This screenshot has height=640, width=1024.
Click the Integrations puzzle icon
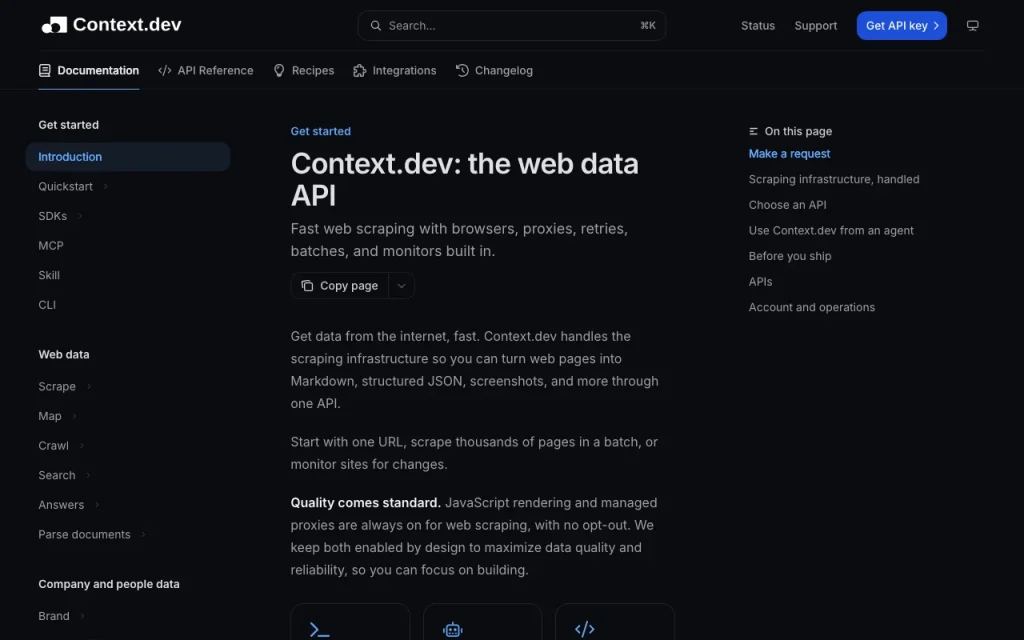(x=359, y=71)
